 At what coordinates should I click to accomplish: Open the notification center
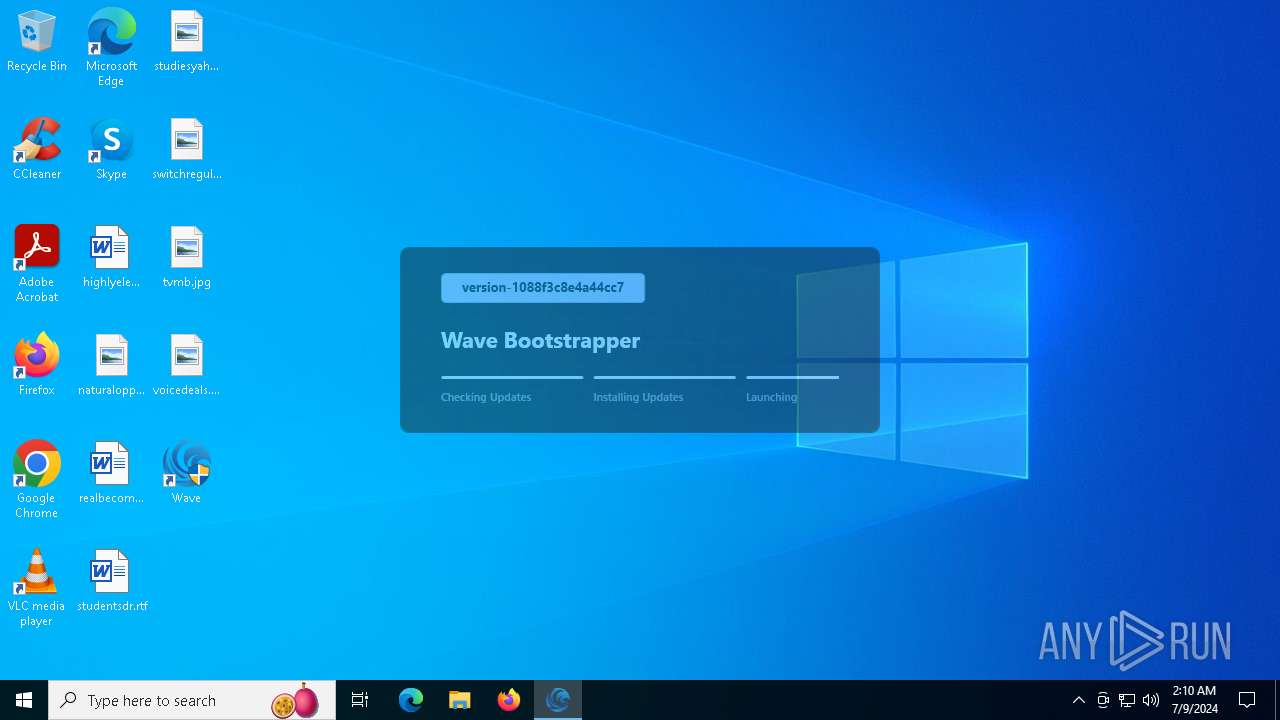[x=1247, y=700]
